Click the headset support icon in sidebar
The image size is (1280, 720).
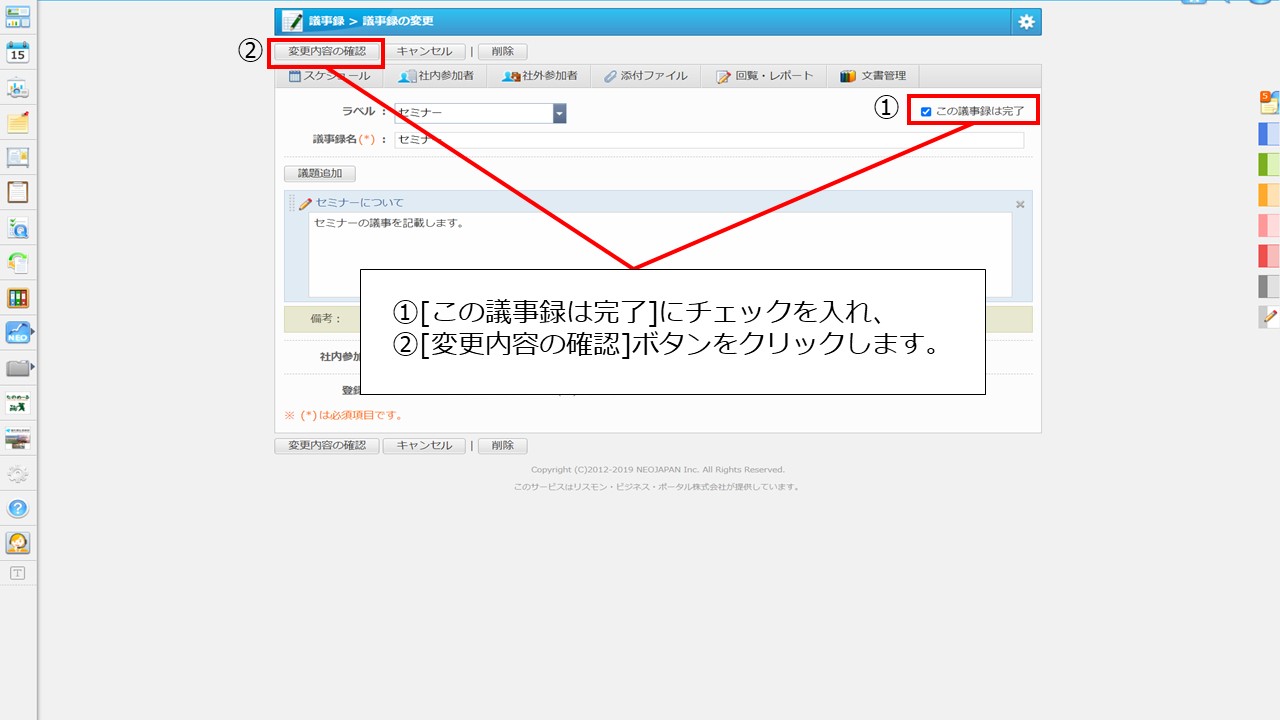click(x=18, y=543)
